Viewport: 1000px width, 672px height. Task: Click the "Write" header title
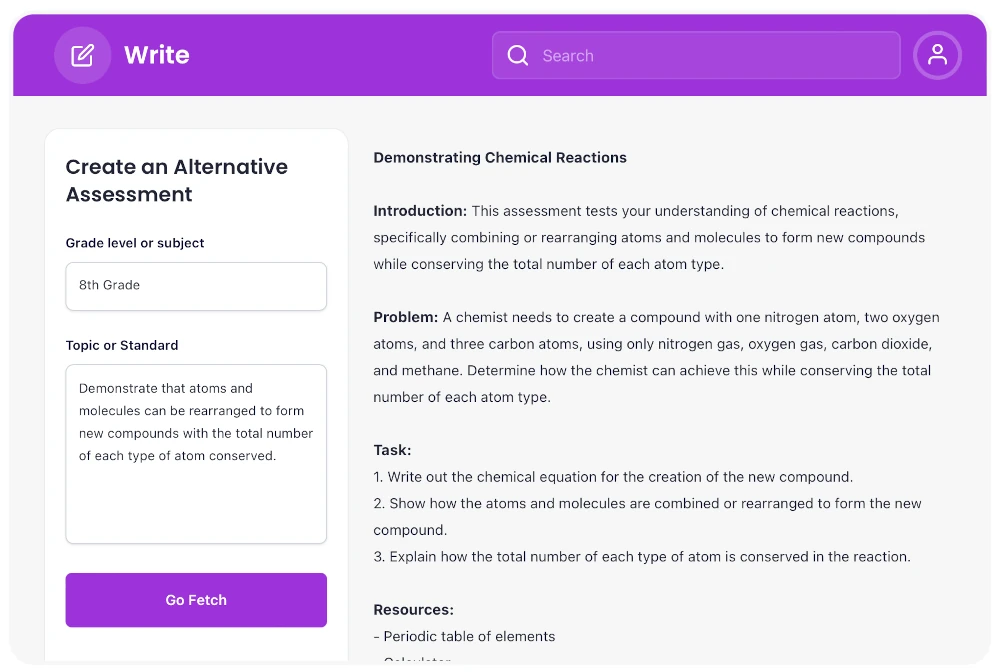tap(157, 55)
